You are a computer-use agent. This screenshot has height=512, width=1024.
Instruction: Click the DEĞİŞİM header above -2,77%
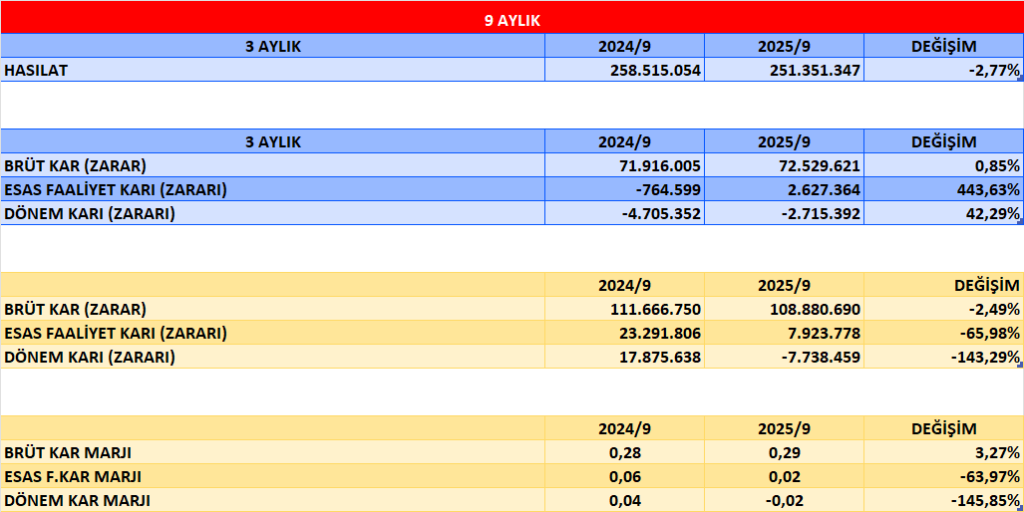coord(944,46)
